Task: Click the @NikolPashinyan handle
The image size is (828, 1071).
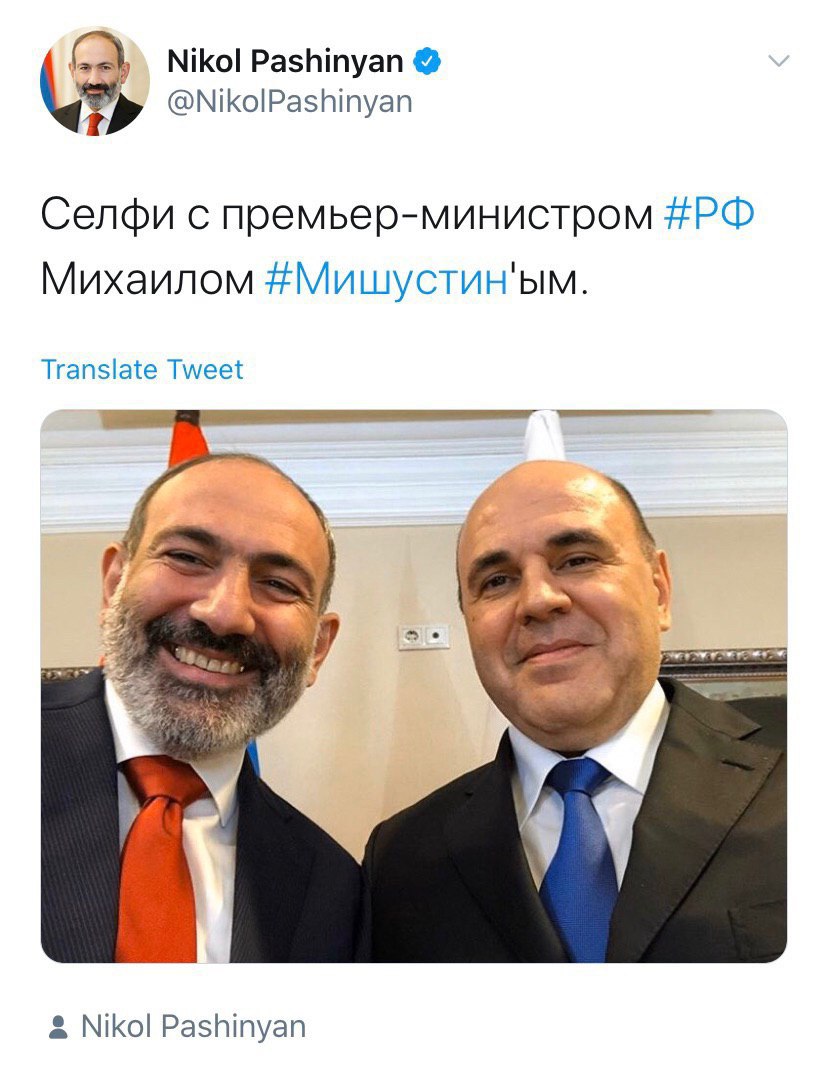Action: point(290,102)
